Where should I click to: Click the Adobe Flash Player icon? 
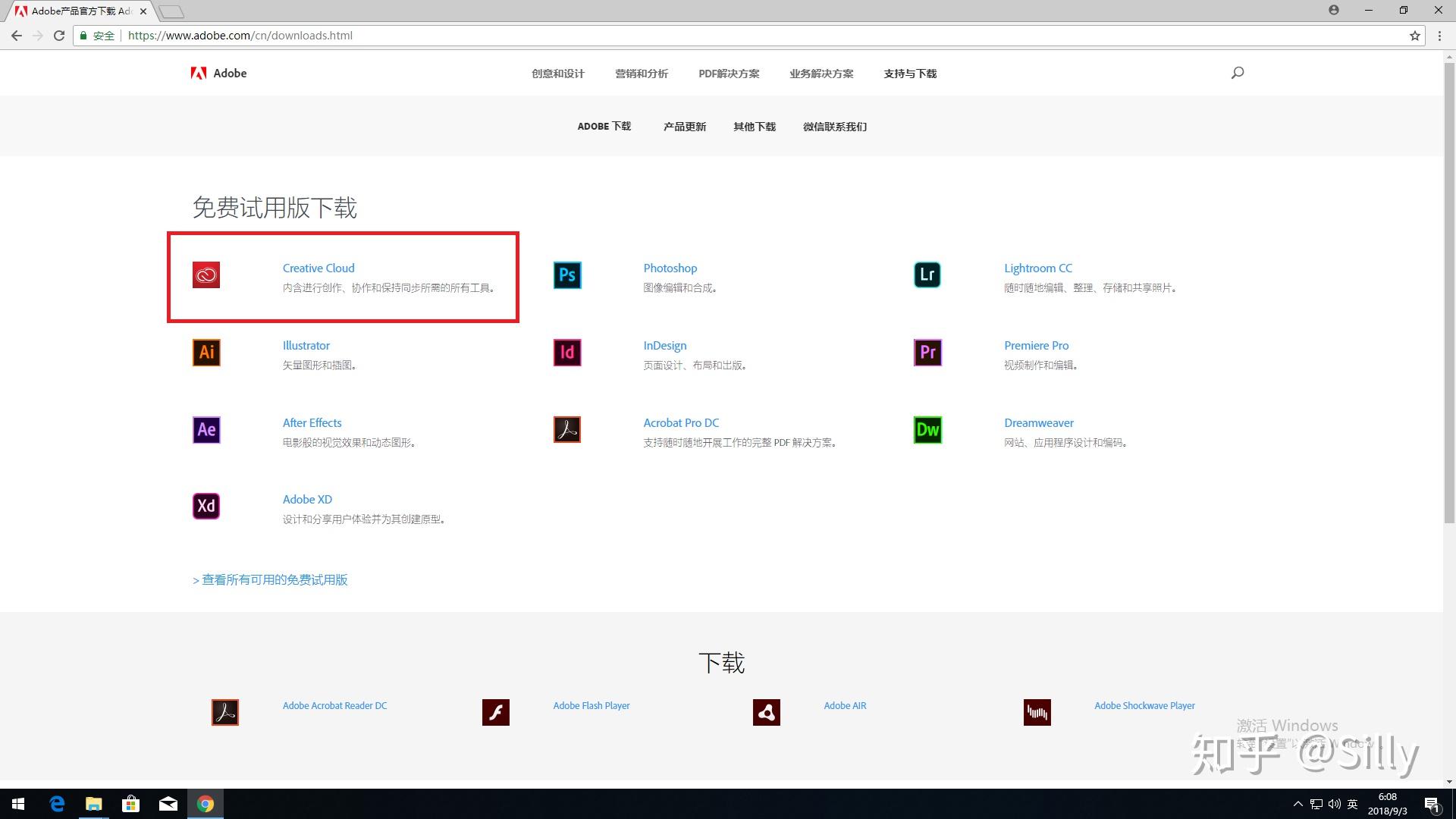496,713
